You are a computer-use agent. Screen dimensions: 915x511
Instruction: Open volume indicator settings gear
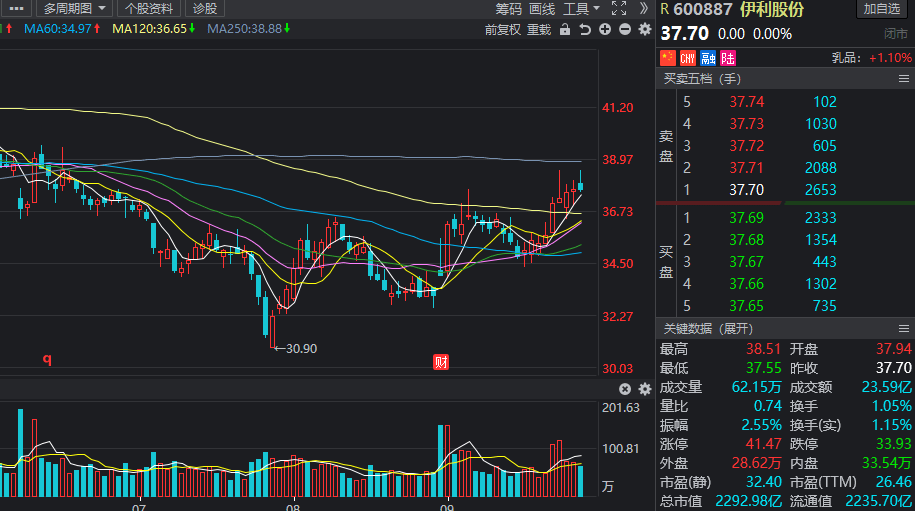coord(644,389)
